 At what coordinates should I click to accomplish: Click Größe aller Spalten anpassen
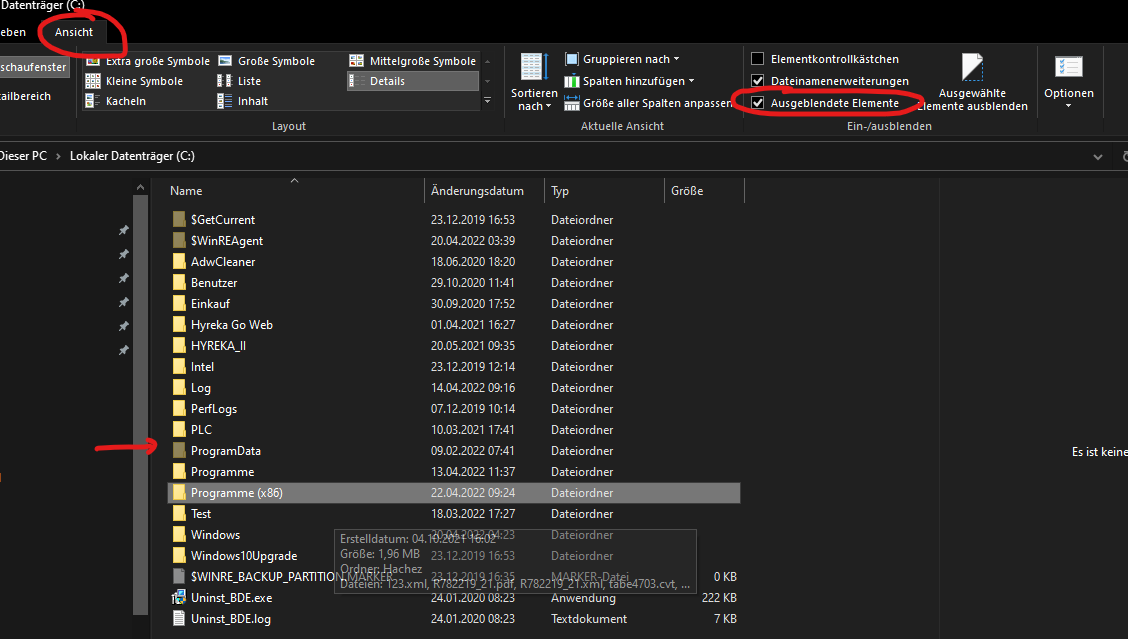coord(648,103)
